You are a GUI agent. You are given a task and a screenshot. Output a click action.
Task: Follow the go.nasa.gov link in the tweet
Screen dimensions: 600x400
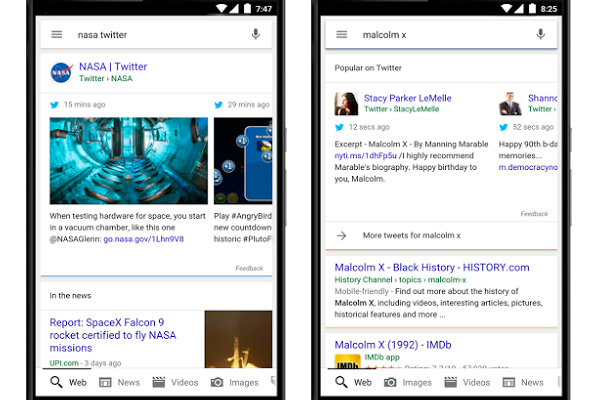145,240
